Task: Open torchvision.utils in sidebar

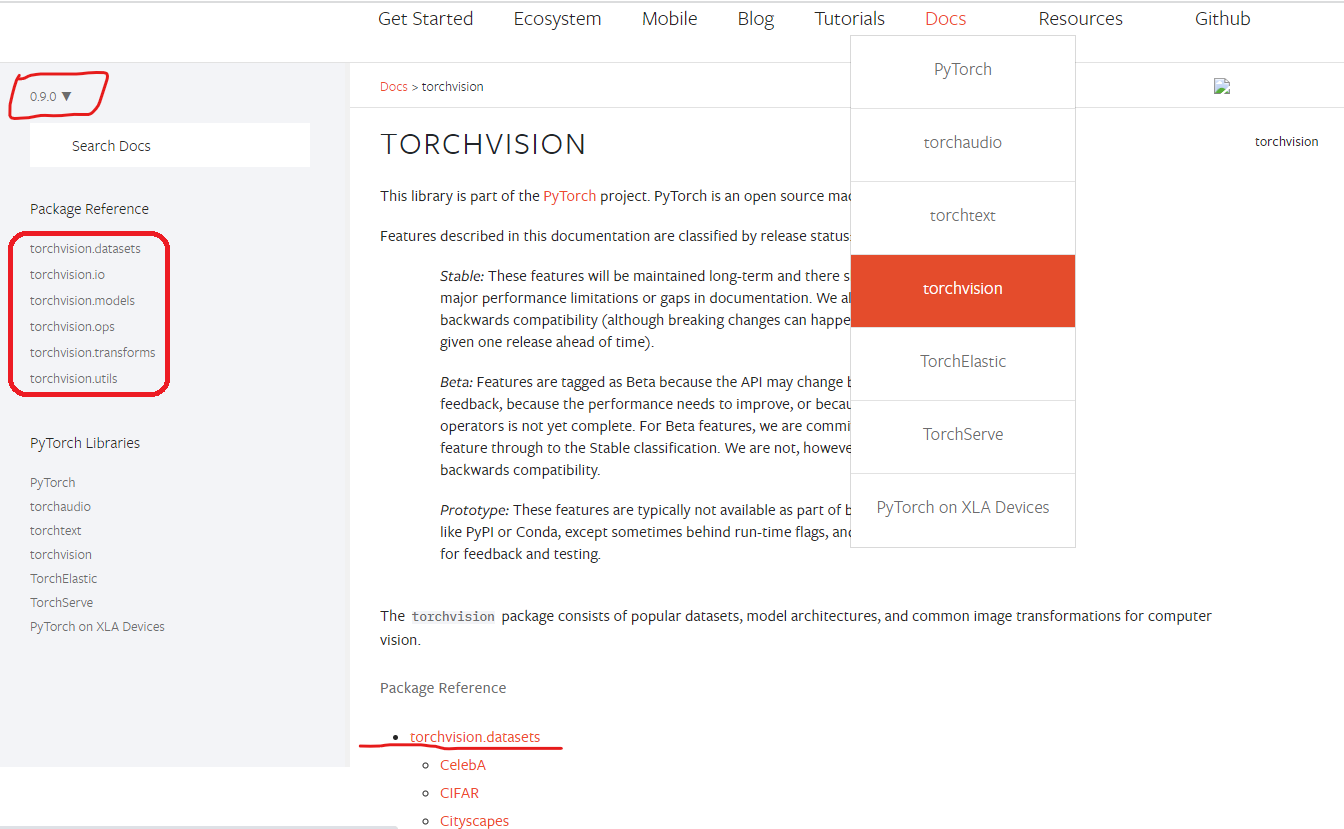Action: pos(73,379)
